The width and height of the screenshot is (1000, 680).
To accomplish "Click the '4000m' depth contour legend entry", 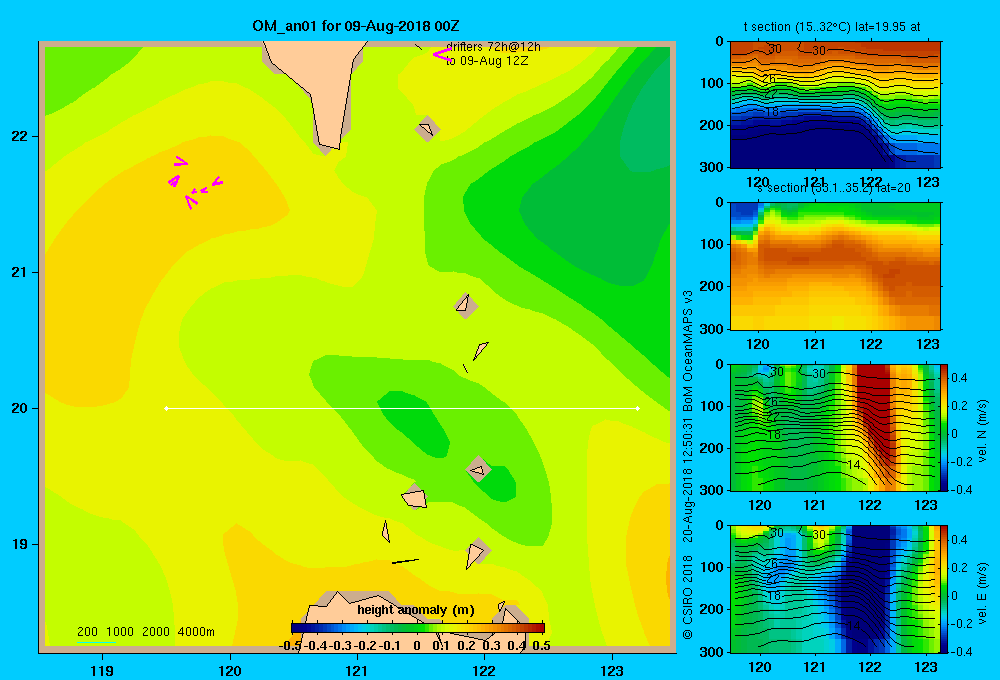I will point(196,632).
